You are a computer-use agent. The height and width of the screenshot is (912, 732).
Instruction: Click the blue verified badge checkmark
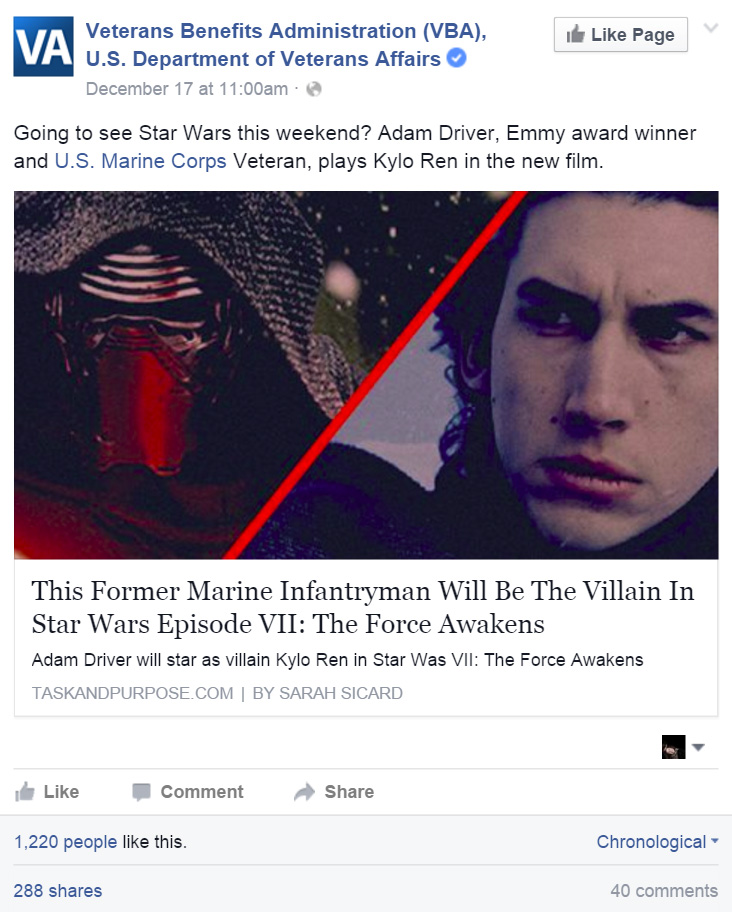456,59
